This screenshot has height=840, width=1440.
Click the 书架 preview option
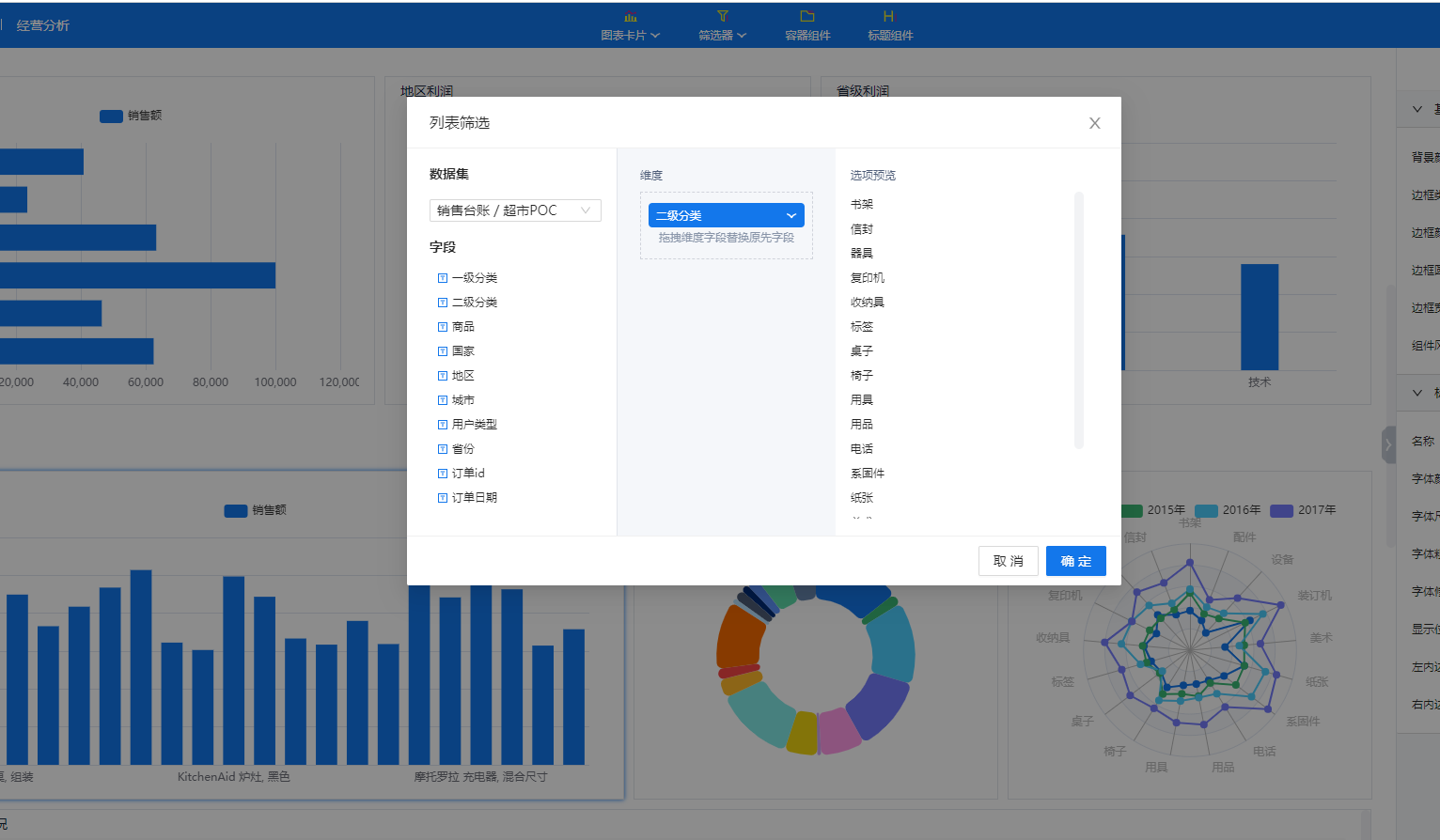(x=862, y=204)
